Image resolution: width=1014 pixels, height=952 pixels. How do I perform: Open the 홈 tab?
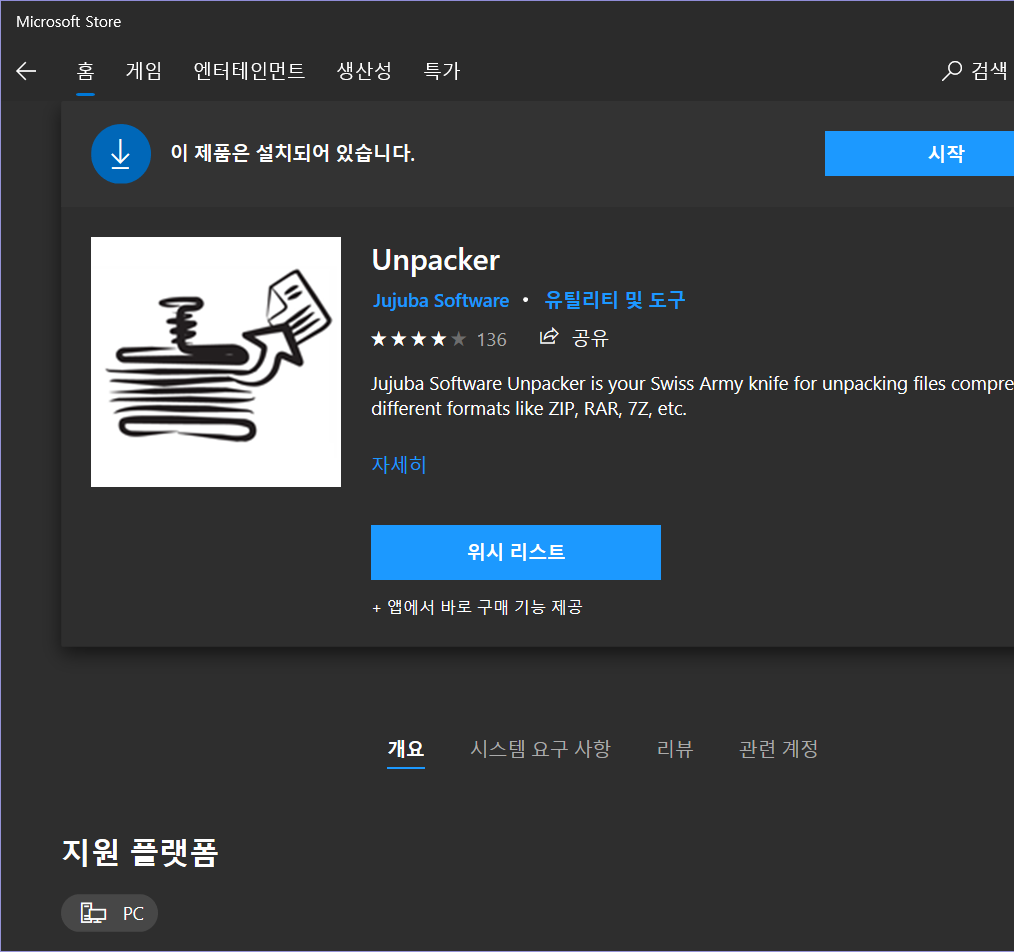85,71
